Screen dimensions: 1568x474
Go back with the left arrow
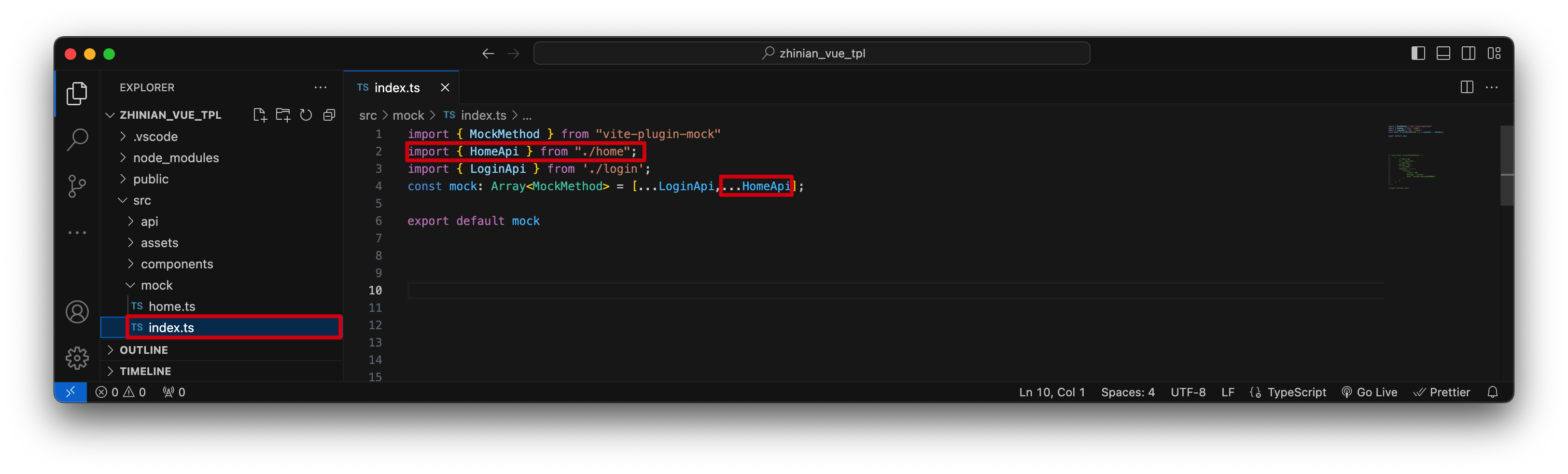[x=488, y=54]
